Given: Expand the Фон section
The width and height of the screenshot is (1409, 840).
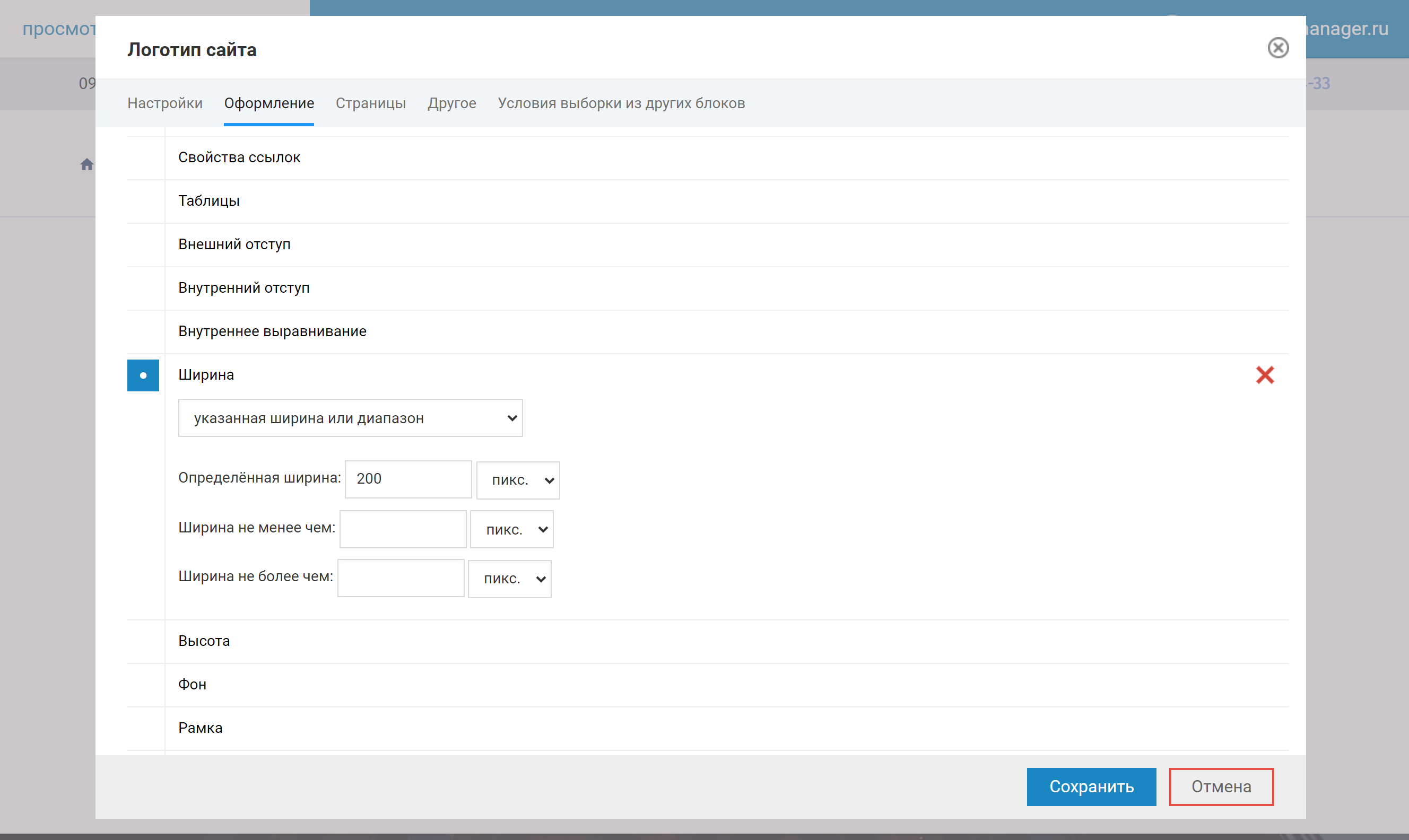Looking at the screenshot, I should pos(192,684).
